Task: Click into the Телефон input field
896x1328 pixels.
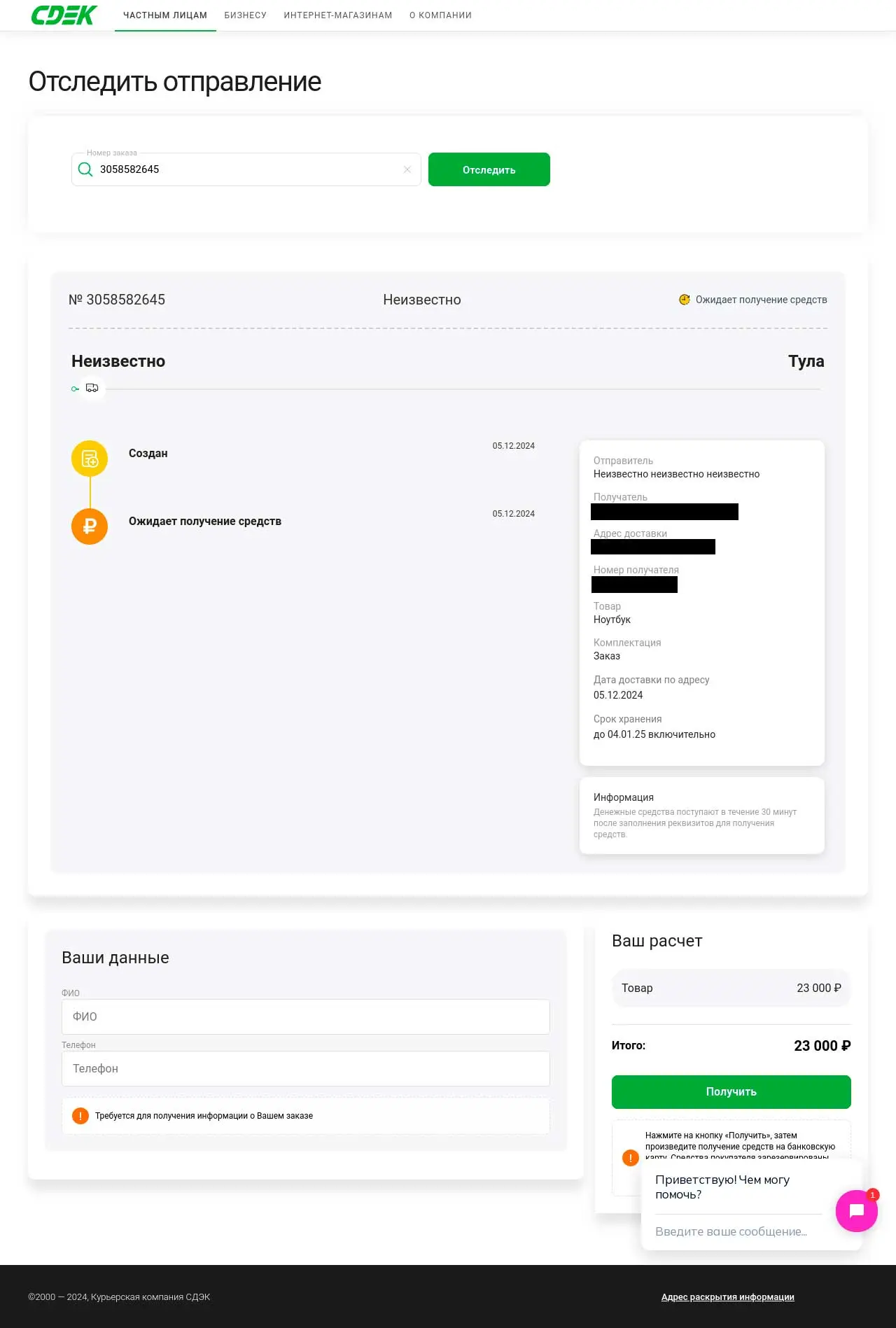Action: pyautogui.click(x=305, y=1068)
